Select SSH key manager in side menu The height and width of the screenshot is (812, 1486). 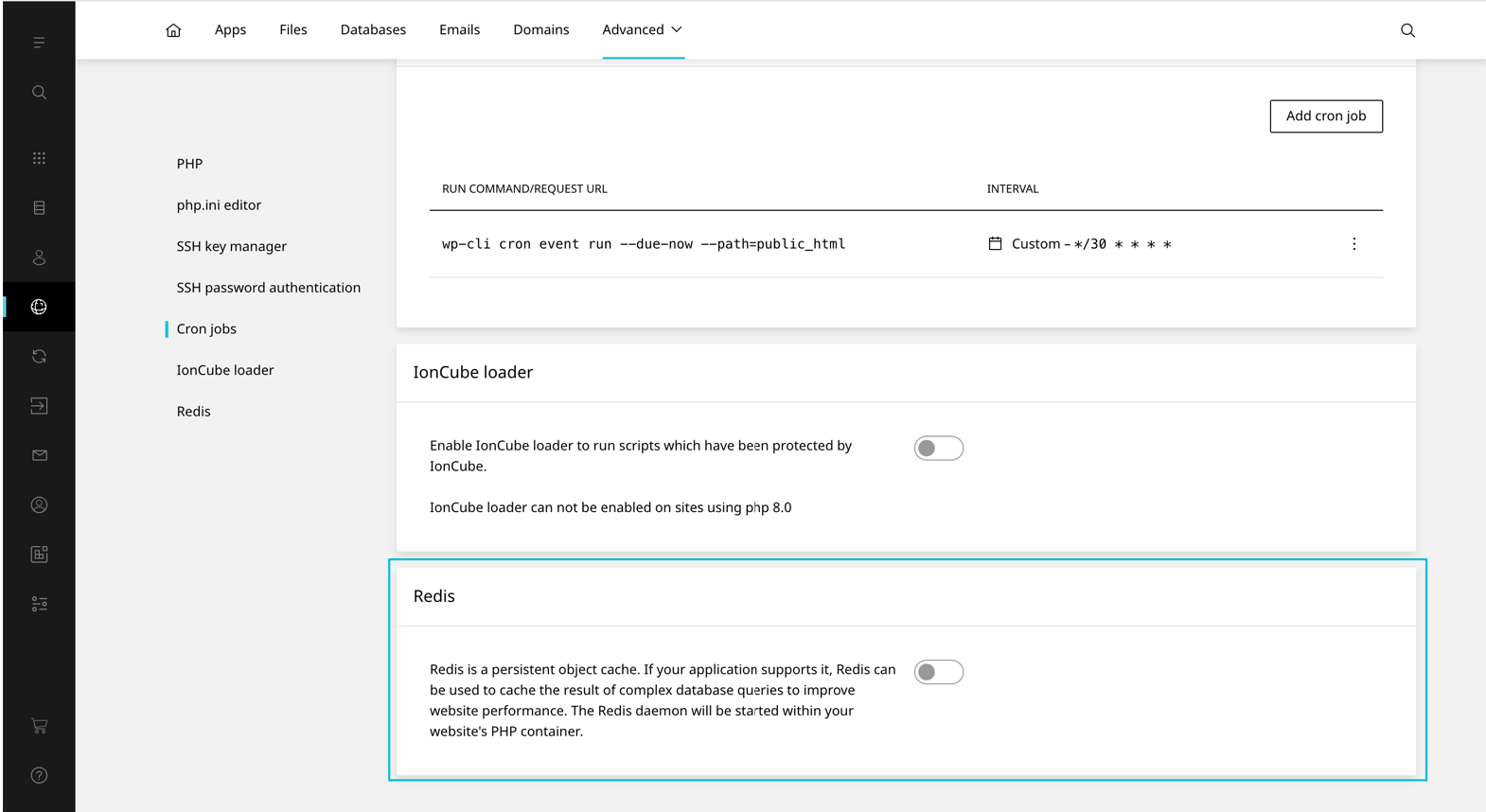[231, 246]
